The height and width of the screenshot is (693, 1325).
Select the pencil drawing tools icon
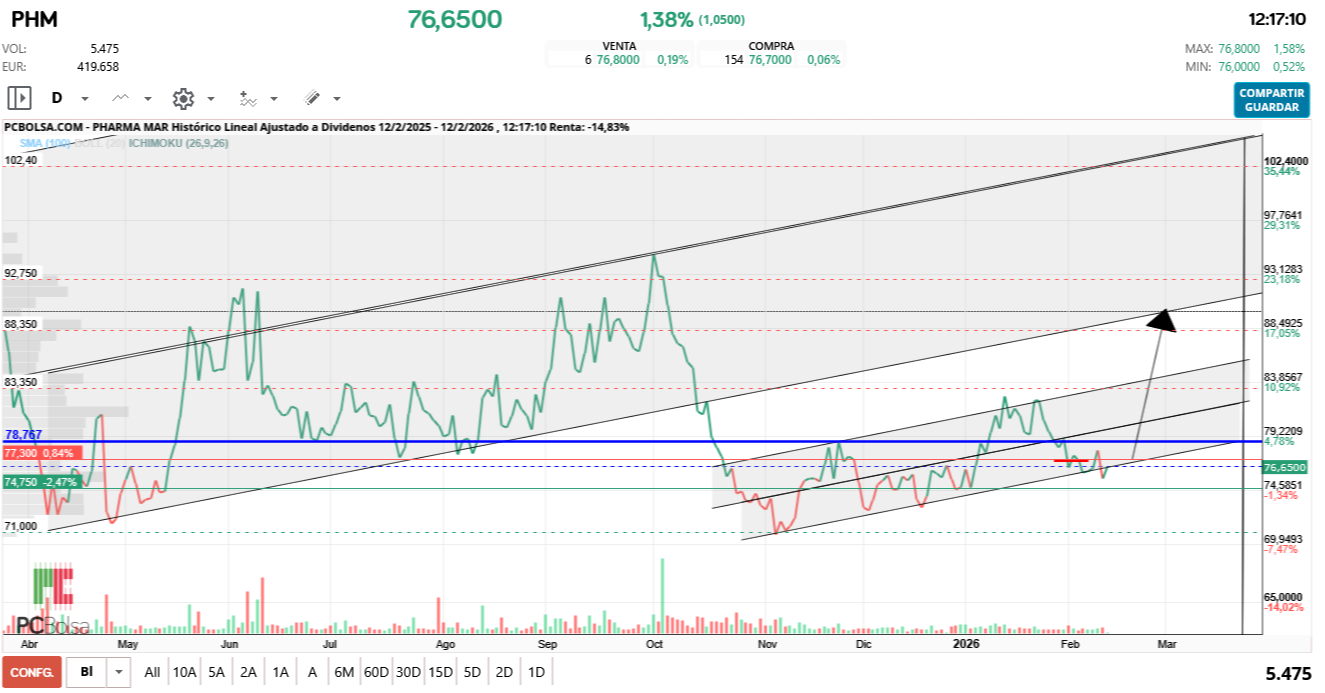click(x=312, y=98)
